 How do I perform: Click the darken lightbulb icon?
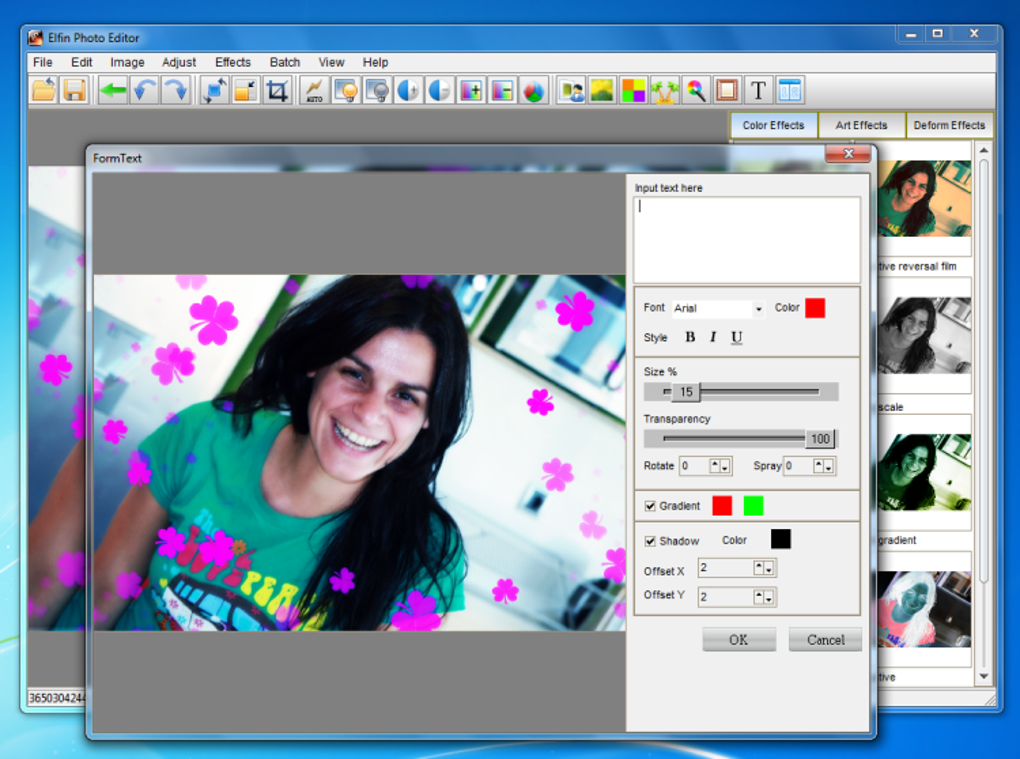(377, 90)
